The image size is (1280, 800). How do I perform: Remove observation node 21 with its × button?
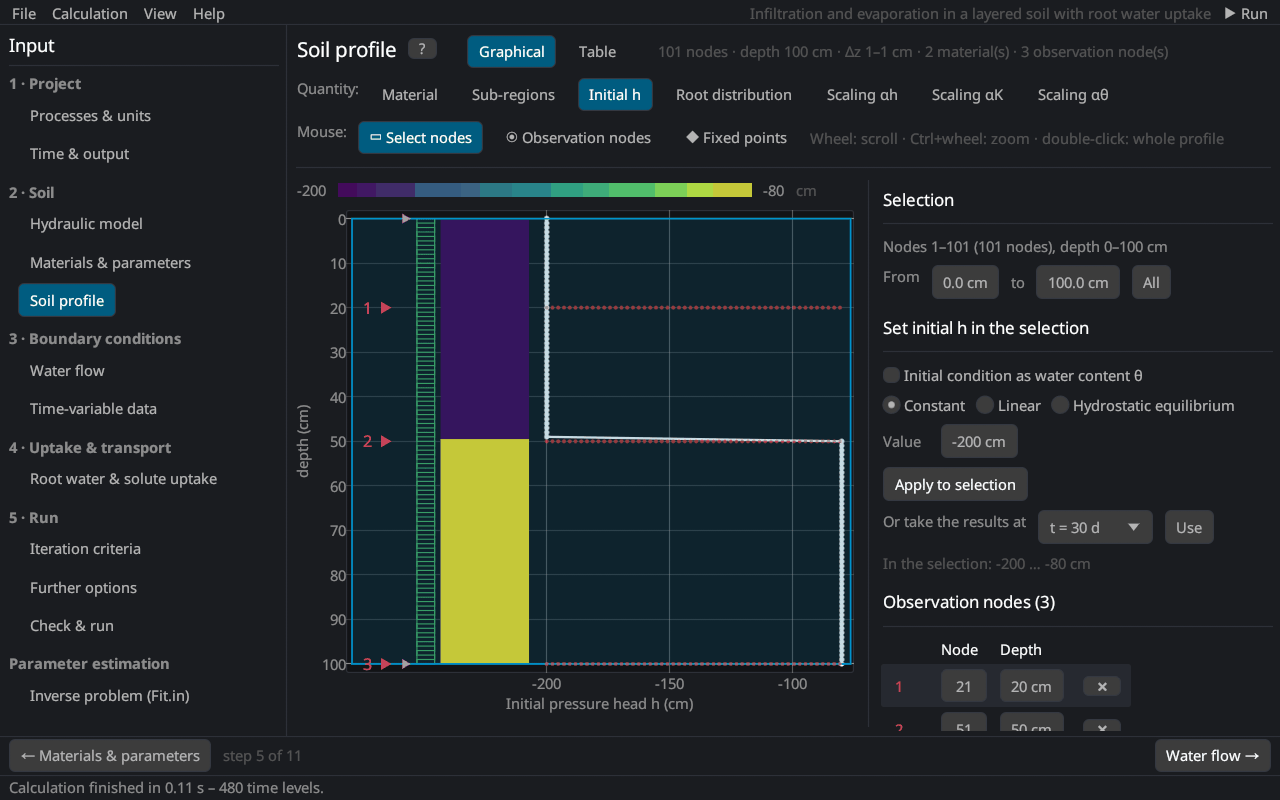[1102, 687]
